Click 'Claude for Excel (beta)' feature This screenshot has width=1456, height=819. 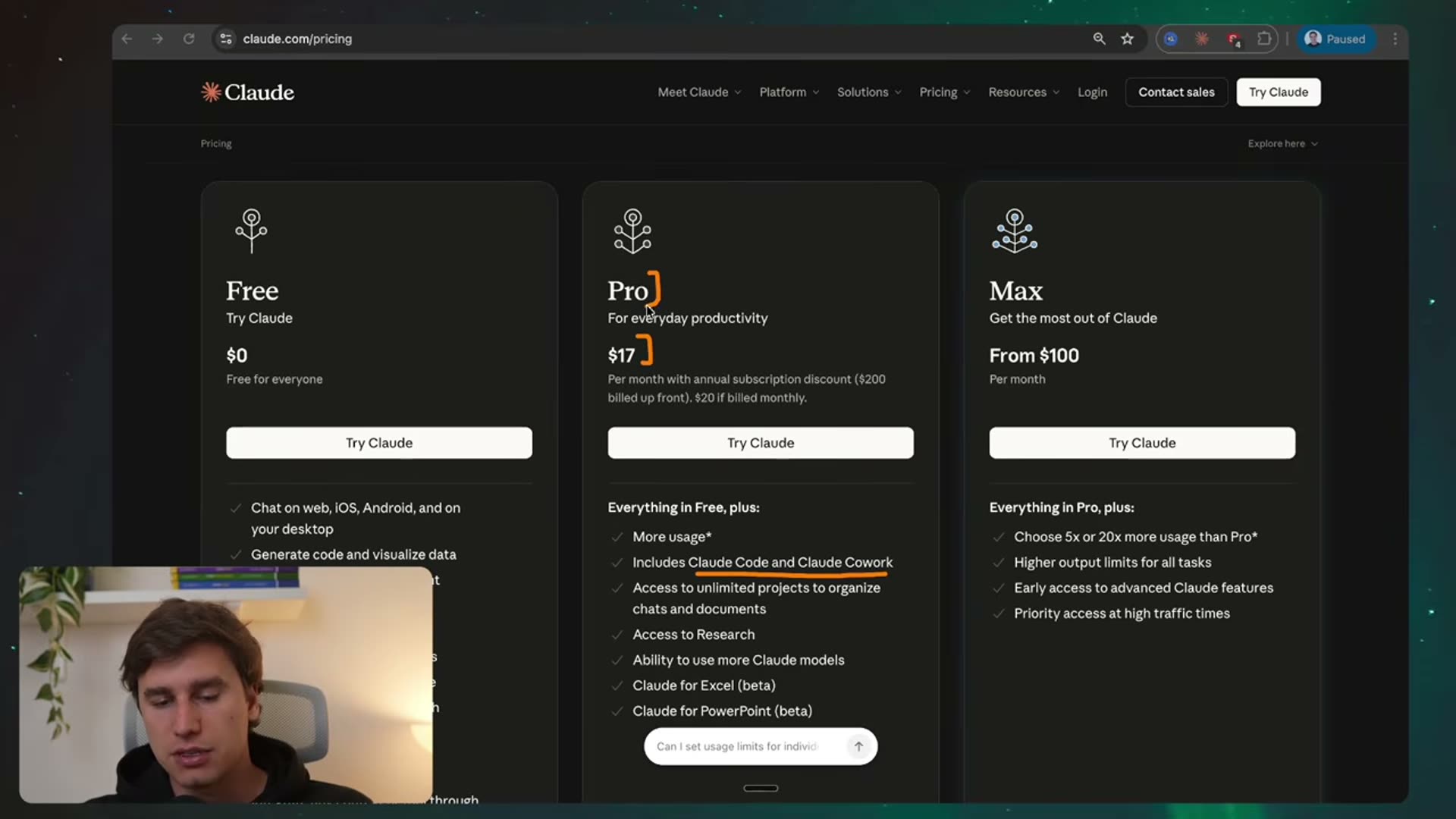pos(704,685)
